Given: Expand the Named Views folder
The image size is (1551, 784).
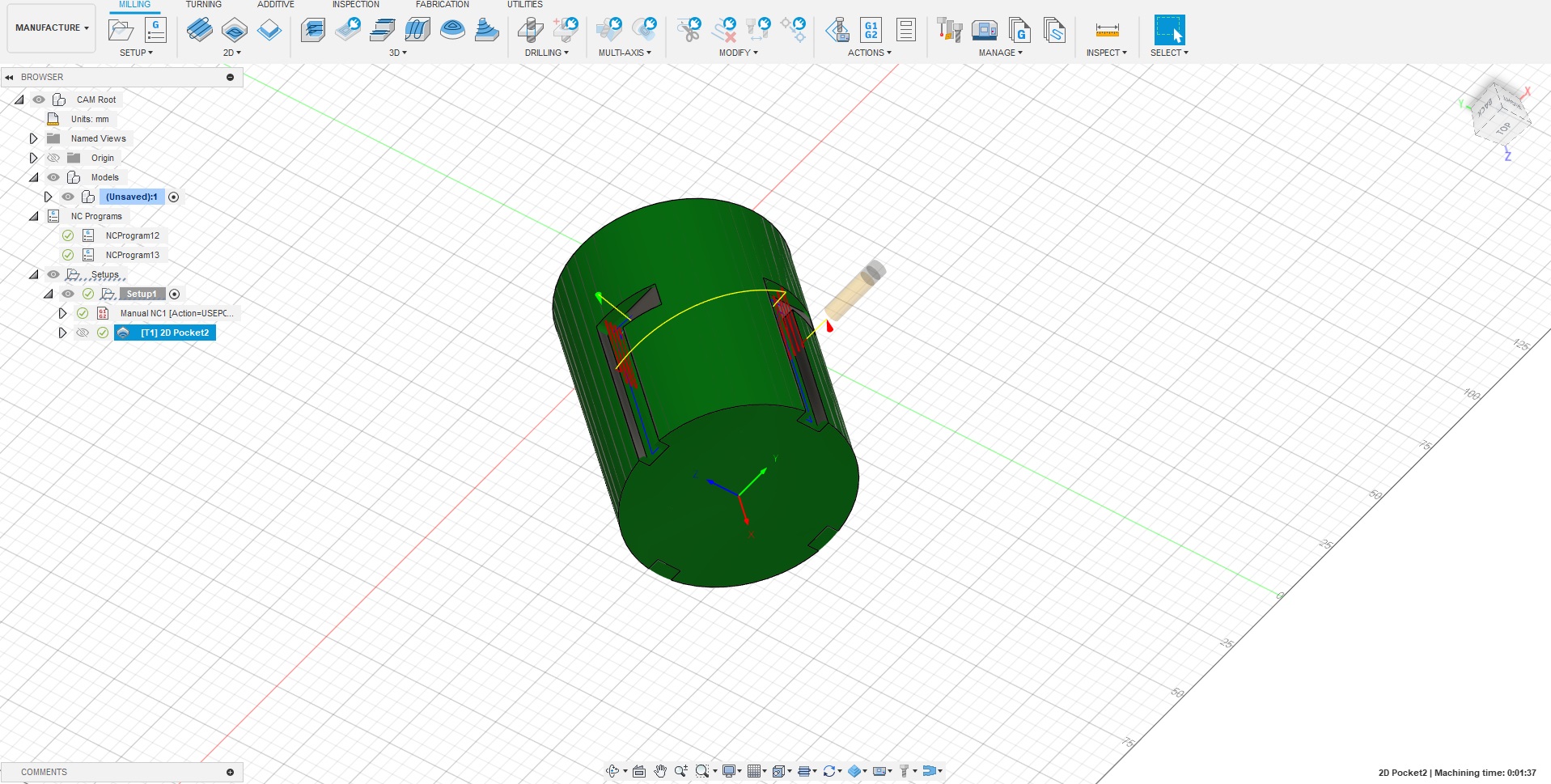Looking at the screenshot, I should [33, 138].
